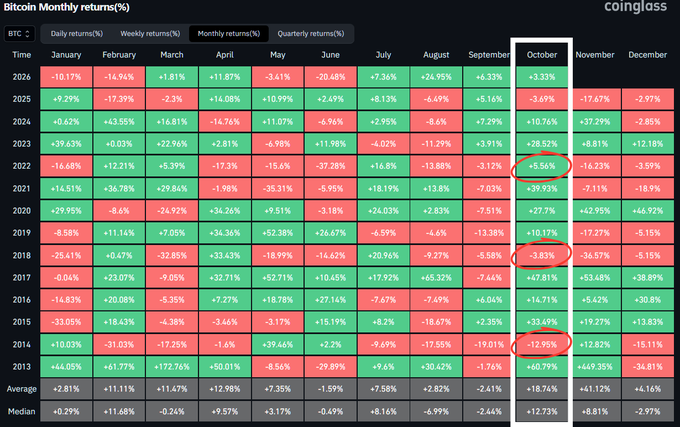Image resolution: width=680 pixels, height=427 pixels.
Task: Select the 2020 row label
Action: 22,211
